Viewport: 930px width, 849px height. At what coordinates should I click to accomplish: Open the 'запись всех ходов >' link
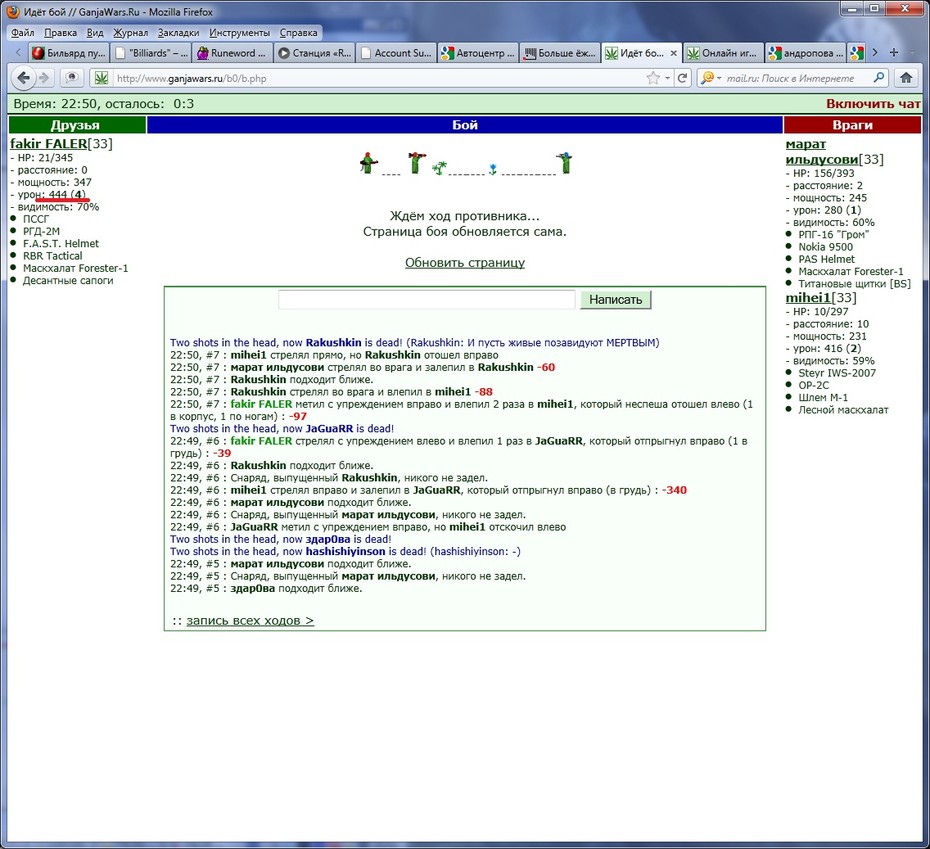coord(250,621)
